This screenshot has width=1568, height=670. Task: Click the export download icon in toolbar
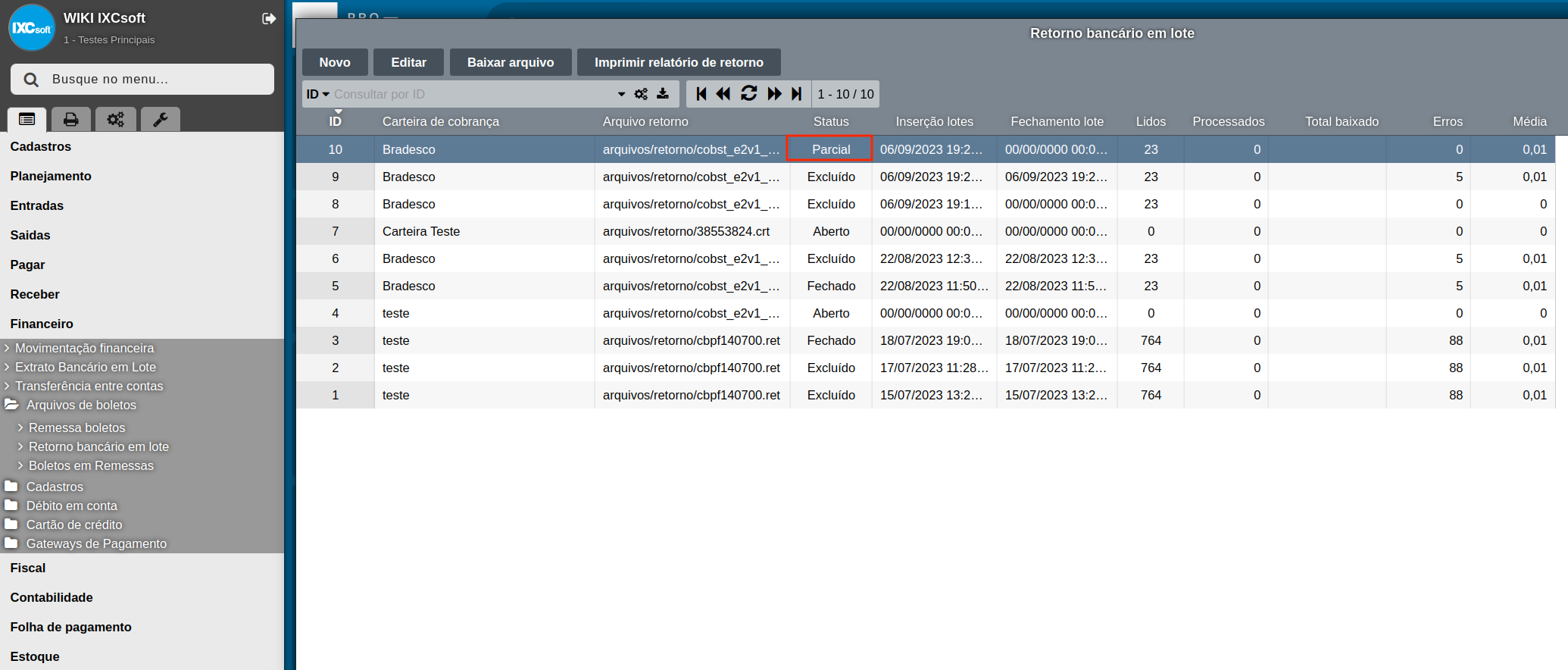pyautogui.click(x=663, y=94)
